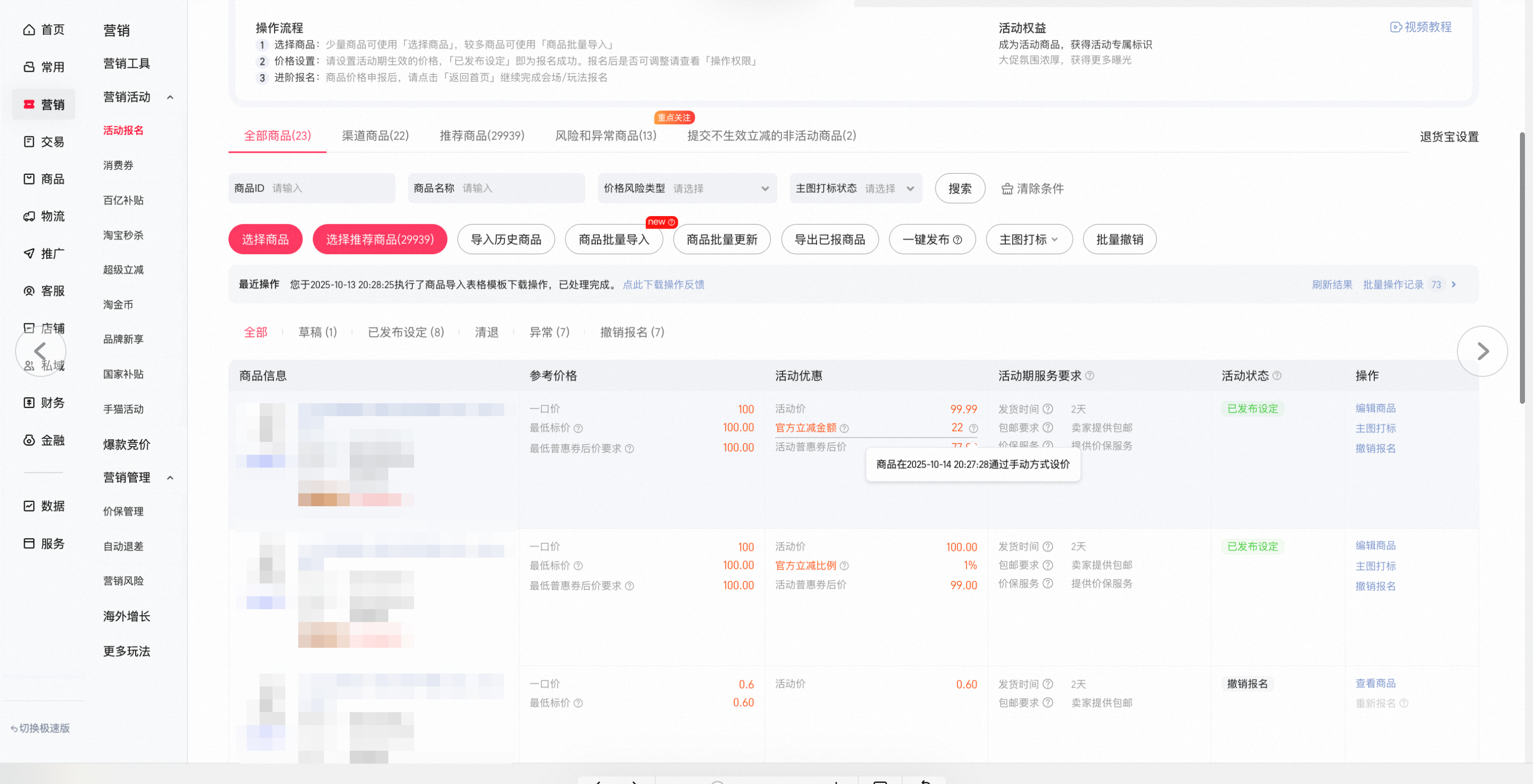This screenshot has width=1533, height=784.
Task: Click the 商品批量更新 button
Action: [x=722, y=240]
